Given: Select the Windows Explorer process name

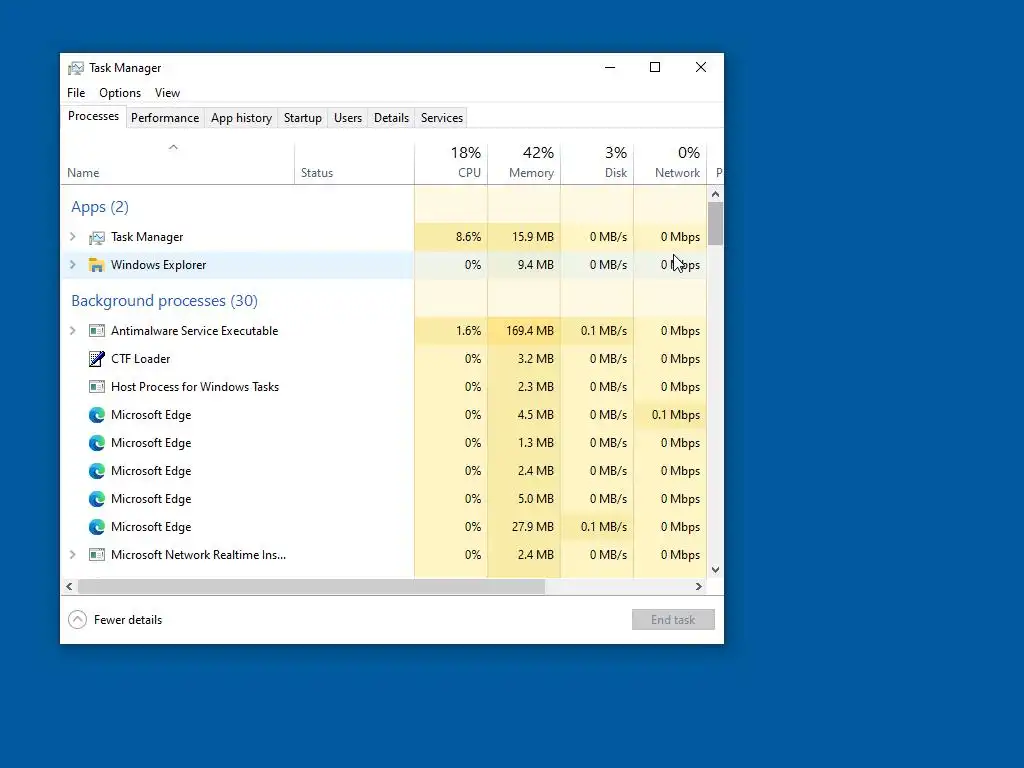Looking at the screenshot, I should tap(158, 265).
